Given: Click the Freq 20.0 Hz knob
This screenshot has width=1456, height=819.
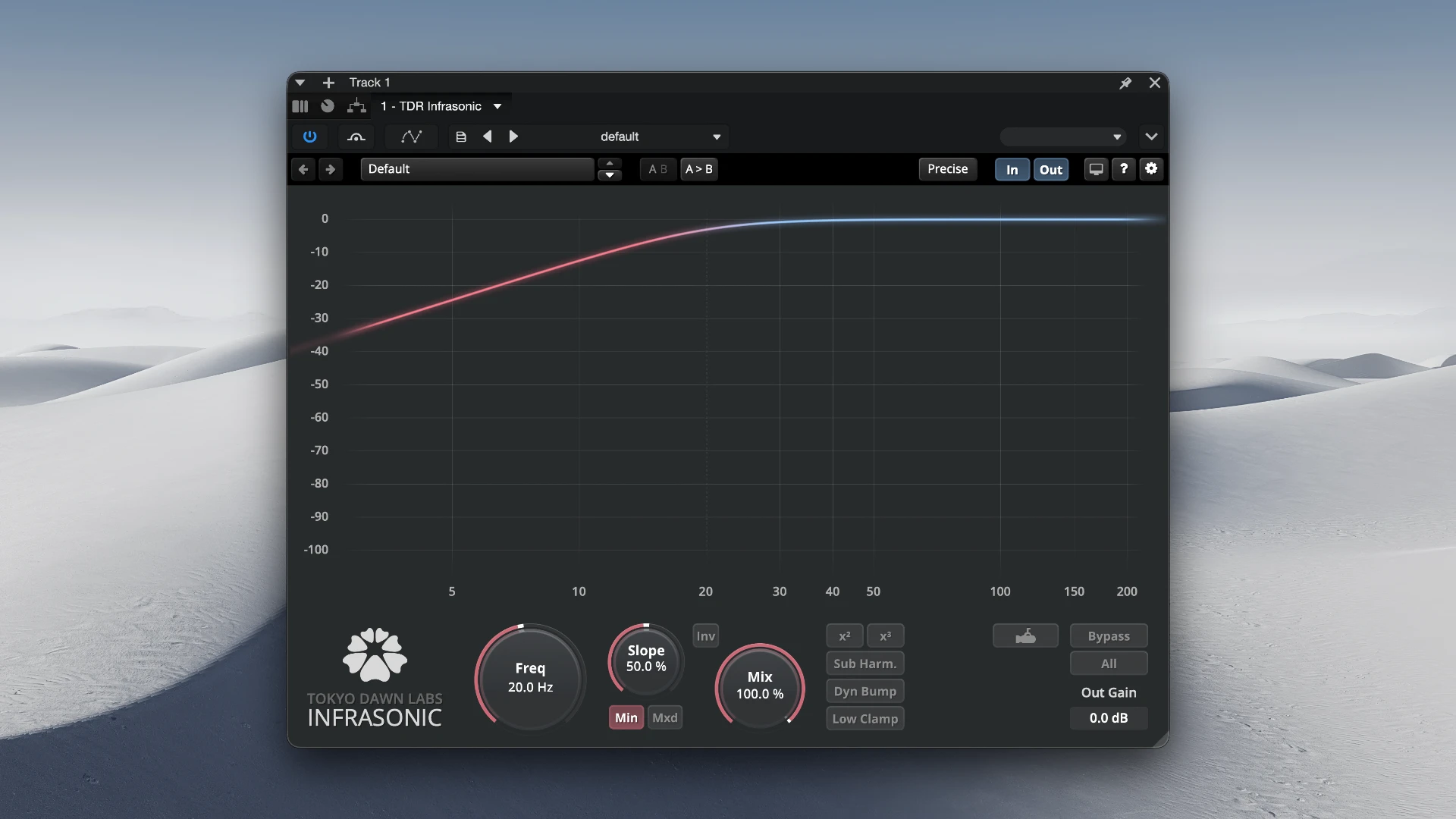Looking at the screenshot, I should point(530,677).
